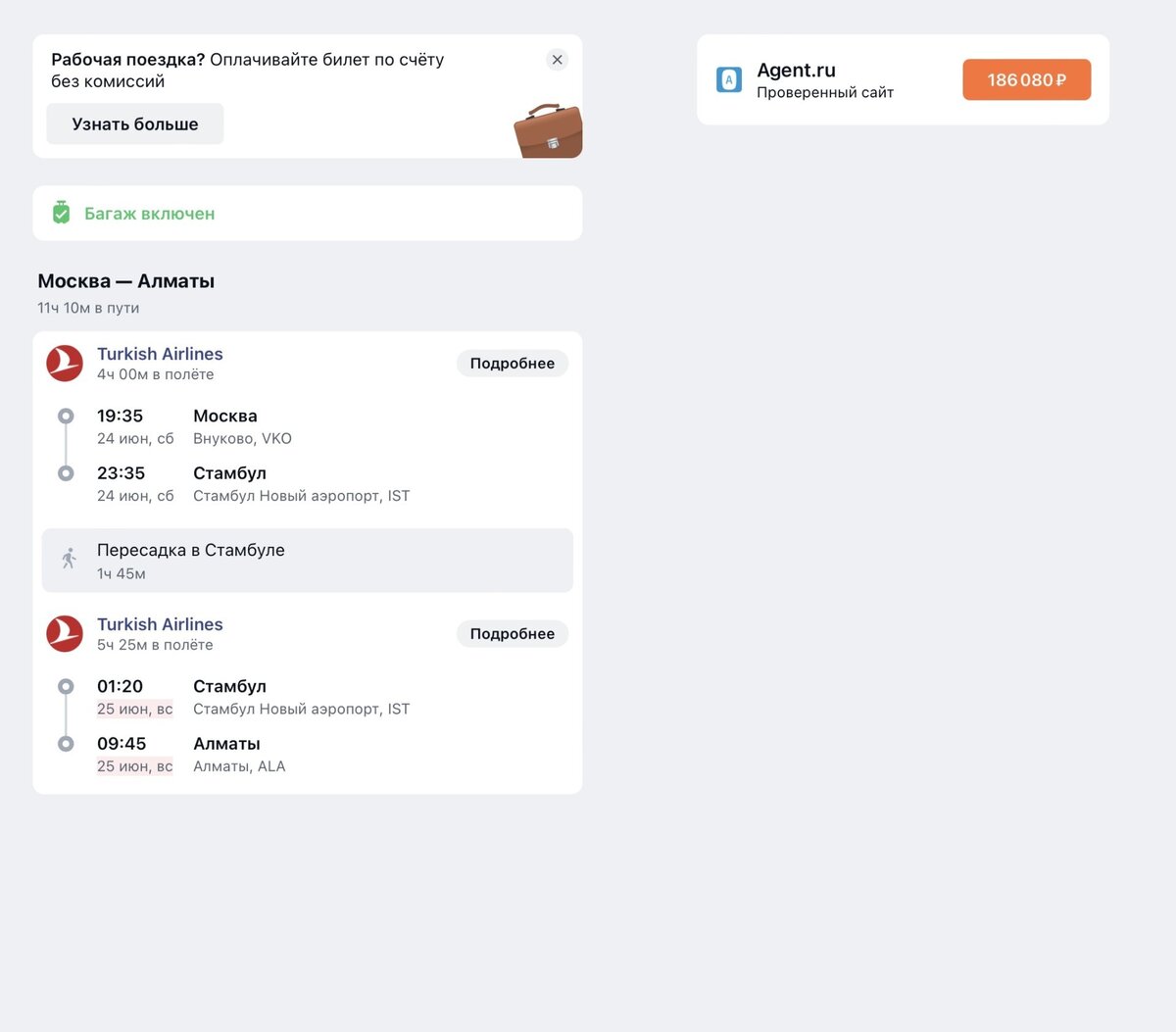Screen dimensions: 1176x1032
Task: Buy ticket for 186 080 ₽
Action: click(x=1026, y=79)
